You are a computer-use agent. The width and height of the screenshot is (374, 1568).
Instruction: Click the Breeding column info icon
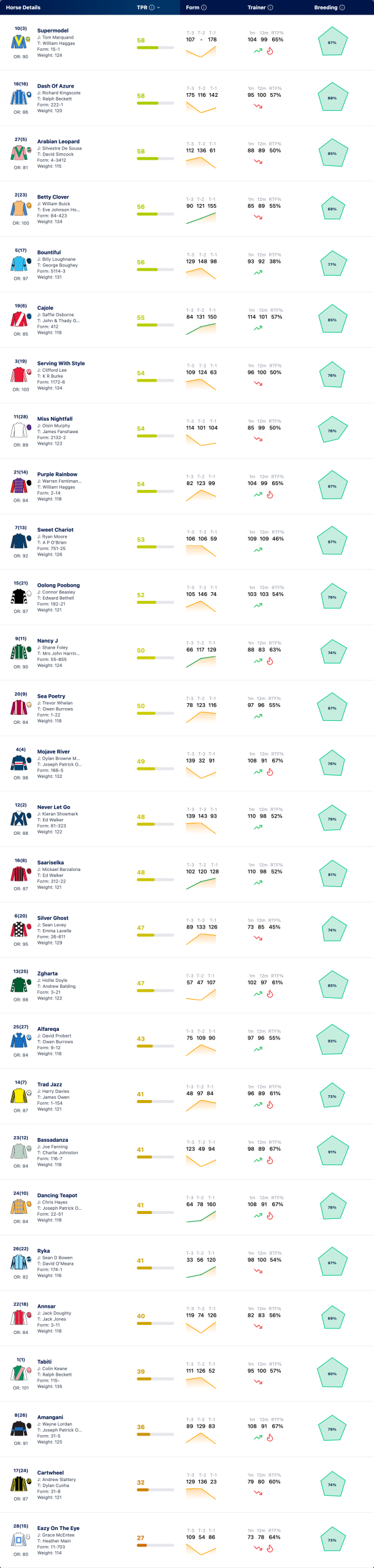[342, 7]
